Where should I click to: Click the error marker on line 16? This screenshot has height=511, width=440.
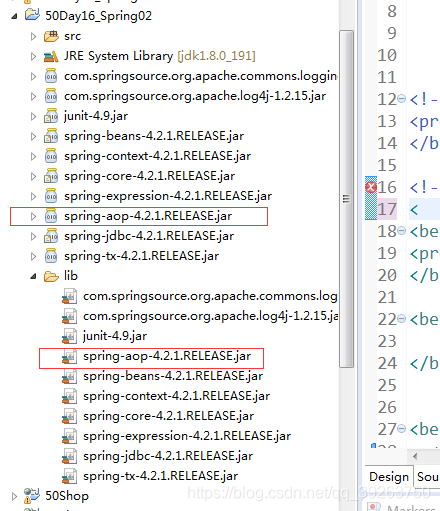(x=371, y=187)
